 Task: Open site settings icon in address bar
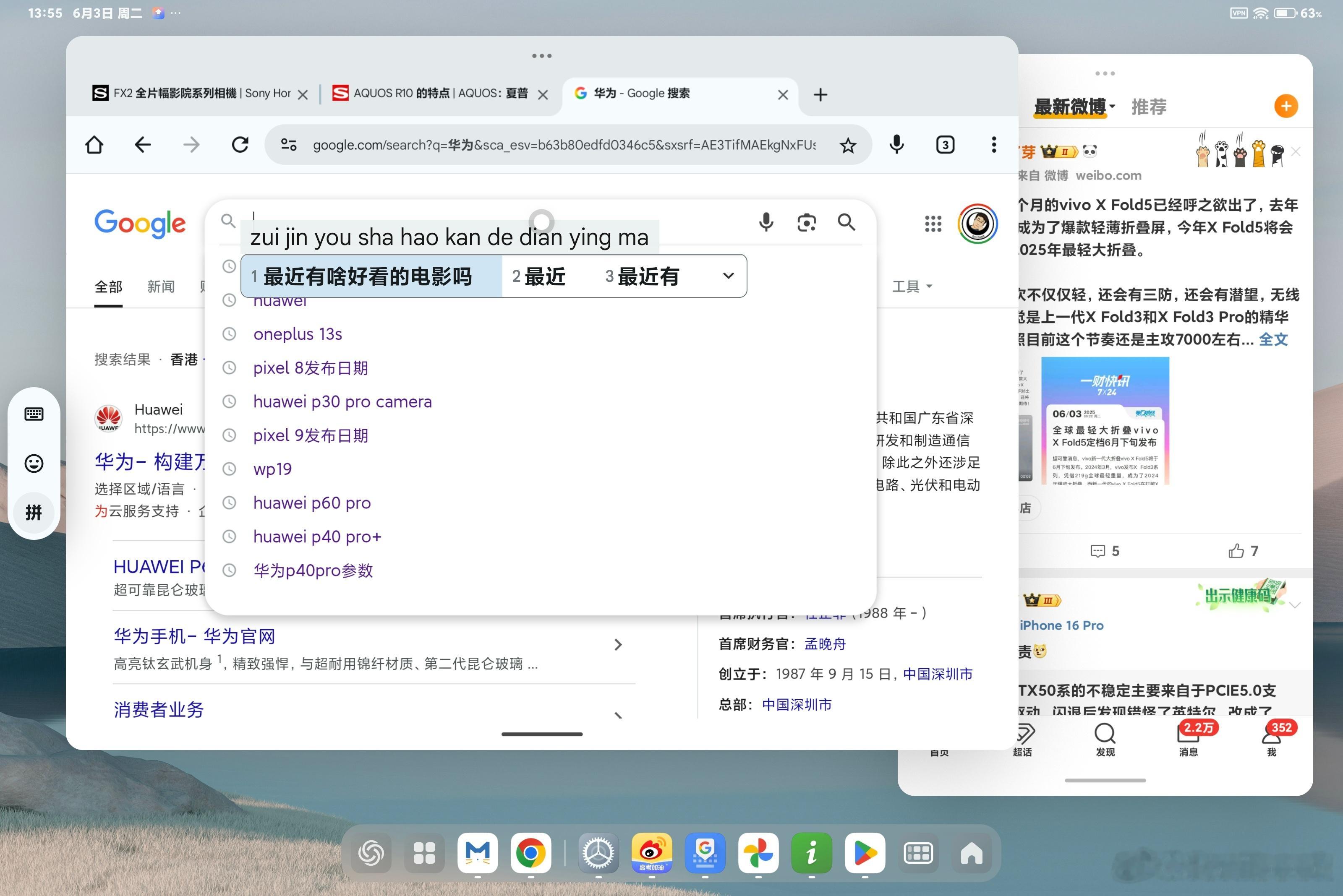coord(289,145)
